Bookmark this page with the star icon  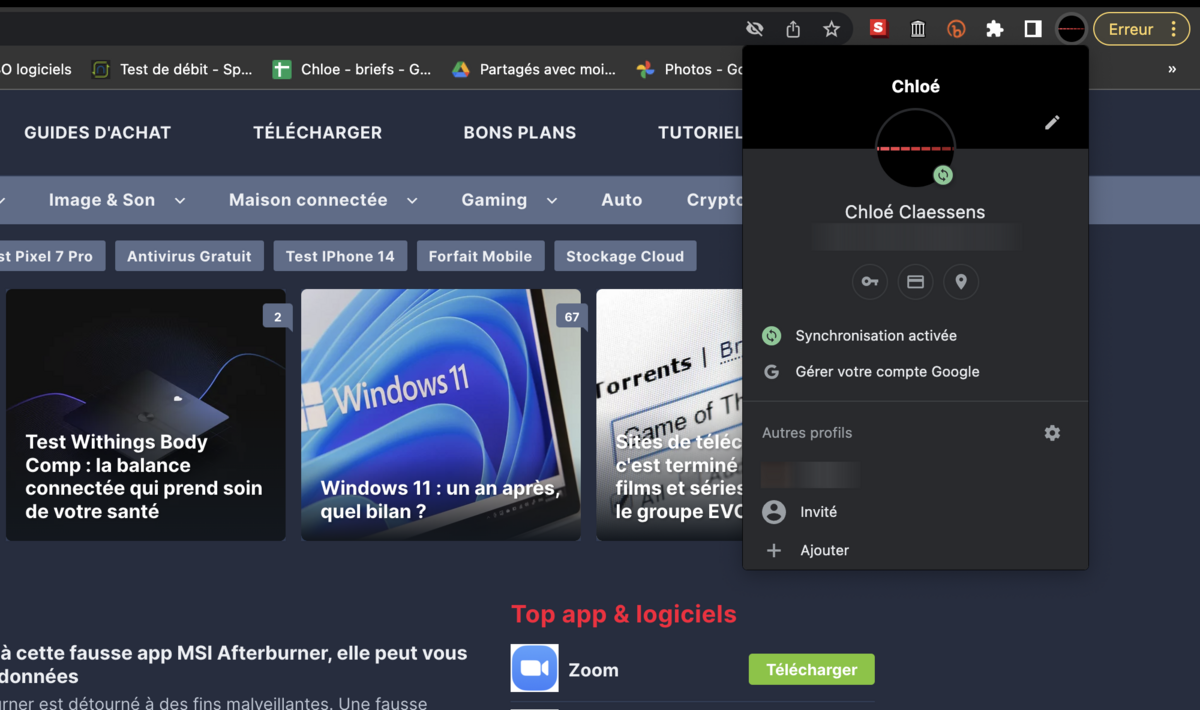pos(831,29)
